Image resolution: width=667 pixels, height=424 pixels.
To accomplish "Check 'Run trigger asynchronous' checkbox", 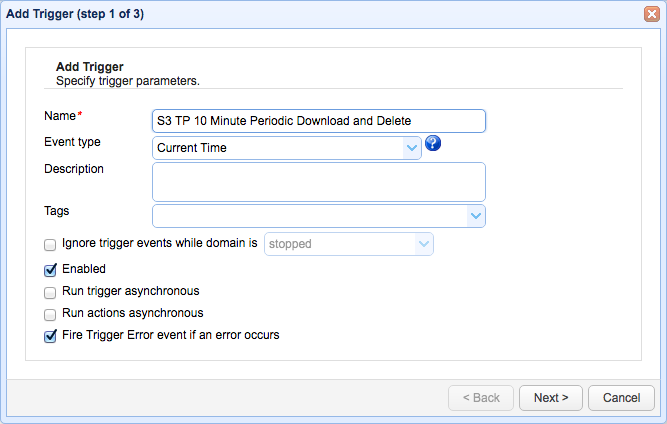I will pyautogui.click(x=50, y=293).
